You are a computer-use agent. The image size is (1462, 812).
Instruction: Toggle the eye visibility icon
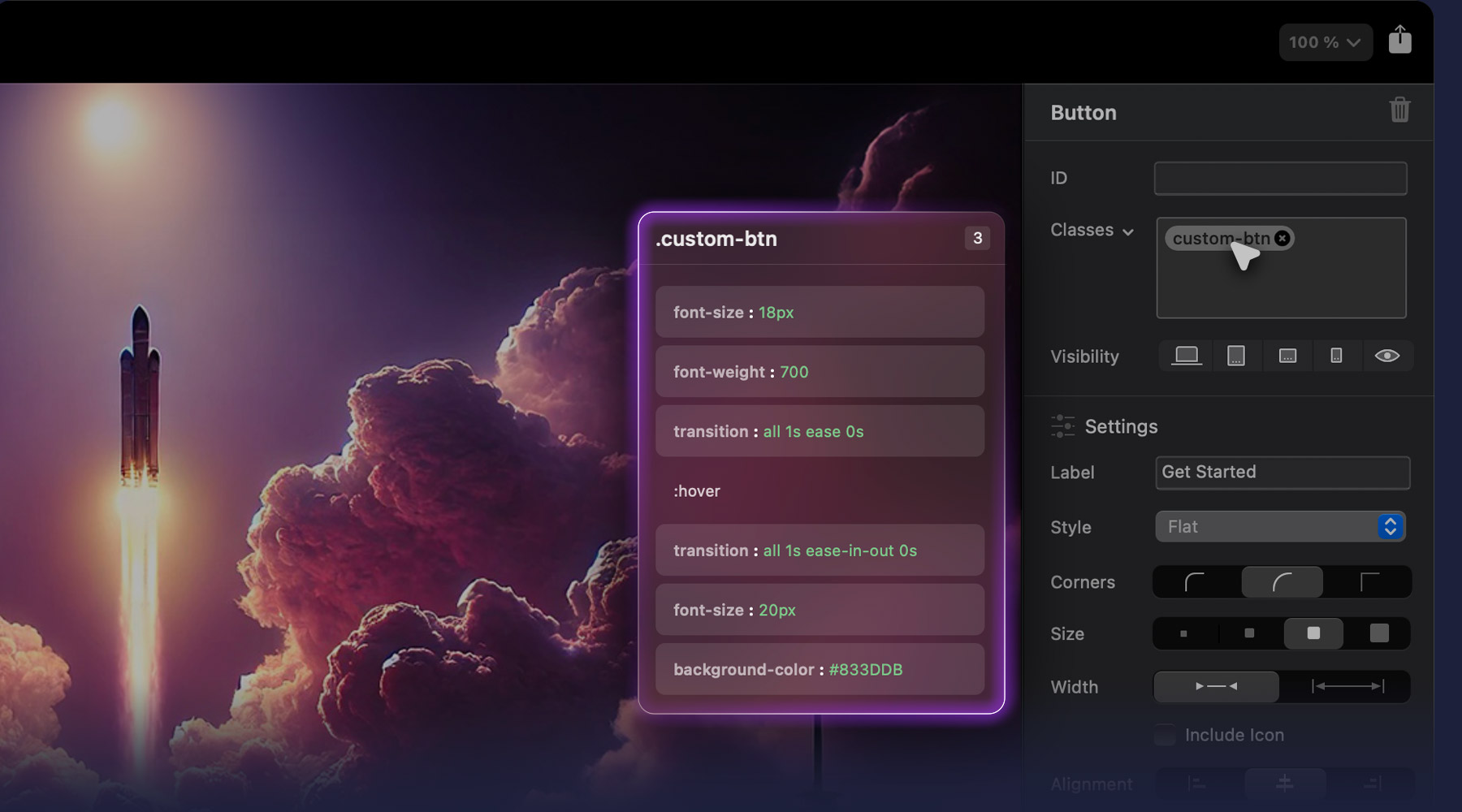pos(1387,355)
